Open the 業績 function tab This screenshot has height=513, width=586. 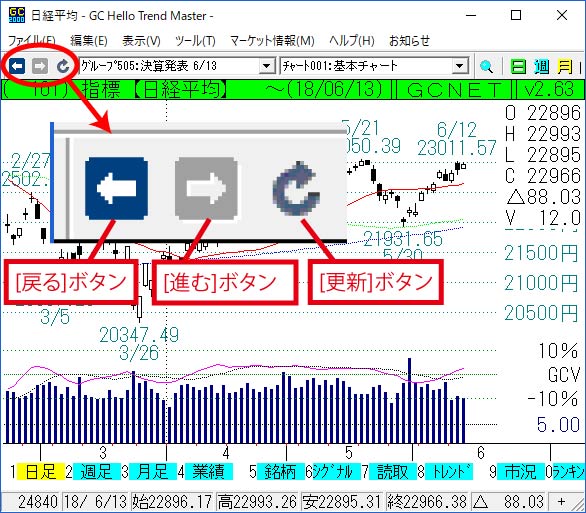click(209, 472)
